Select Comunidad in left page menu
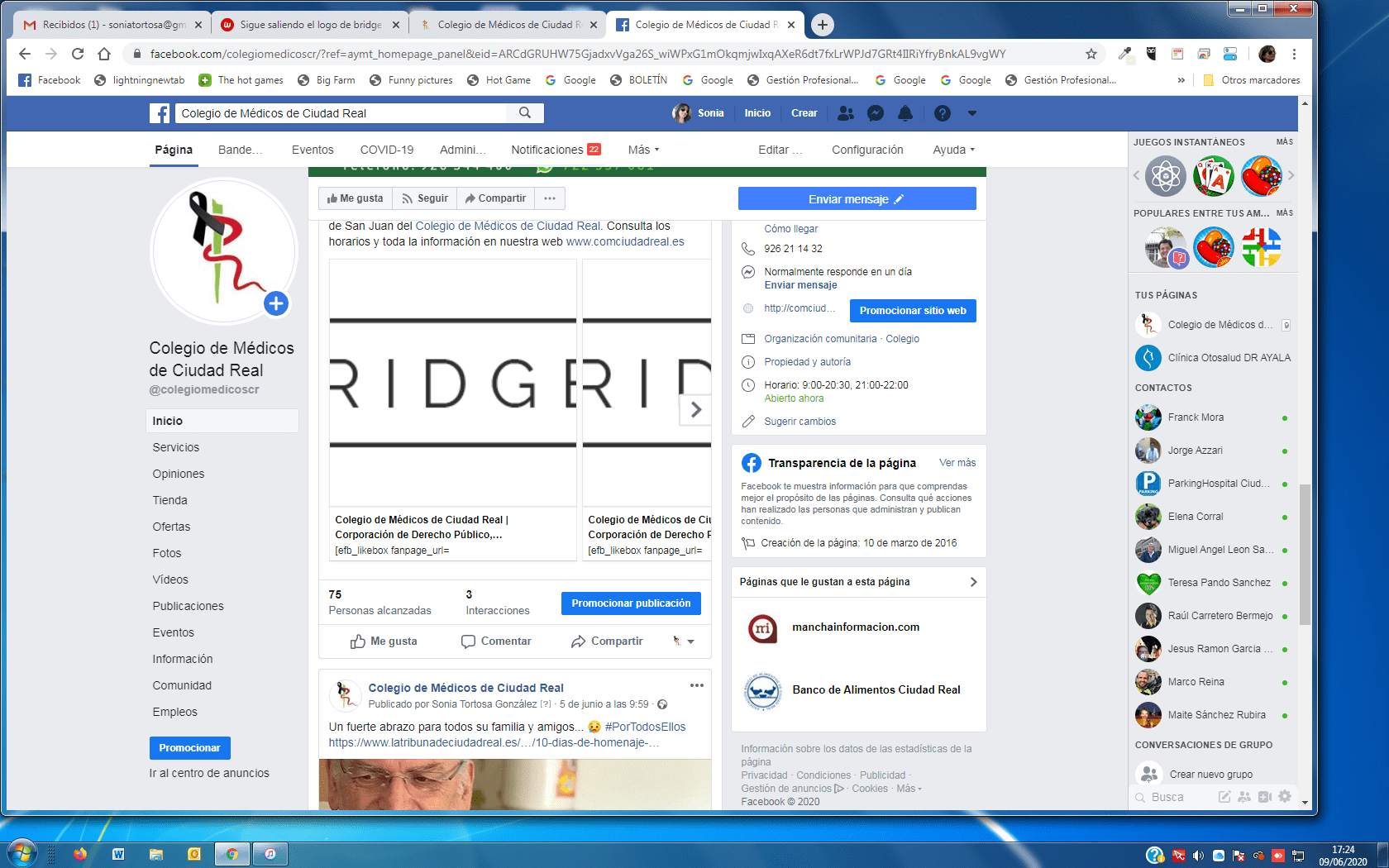Image resolution: width=1389 pixels, height=868 pixels. pyautogui.click(x=182, y=685)
